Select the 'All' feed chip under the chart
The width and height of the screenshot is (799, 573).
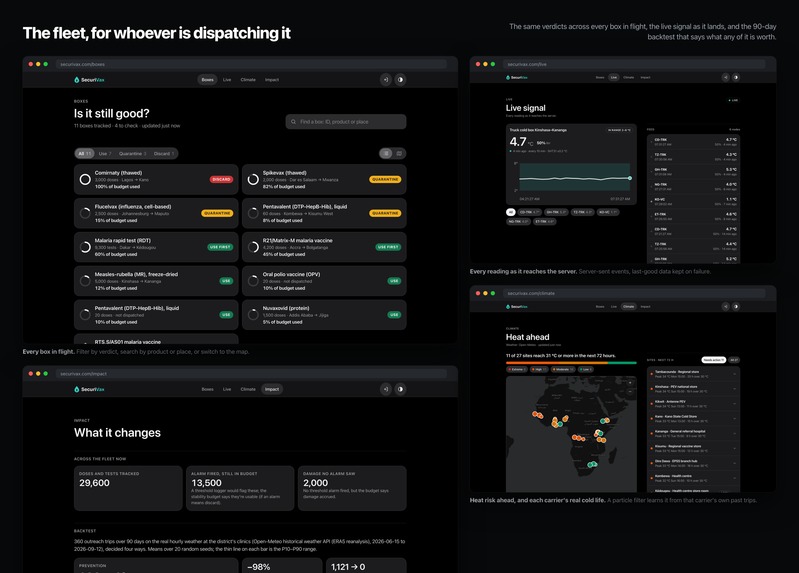click(x=511, y=212)
